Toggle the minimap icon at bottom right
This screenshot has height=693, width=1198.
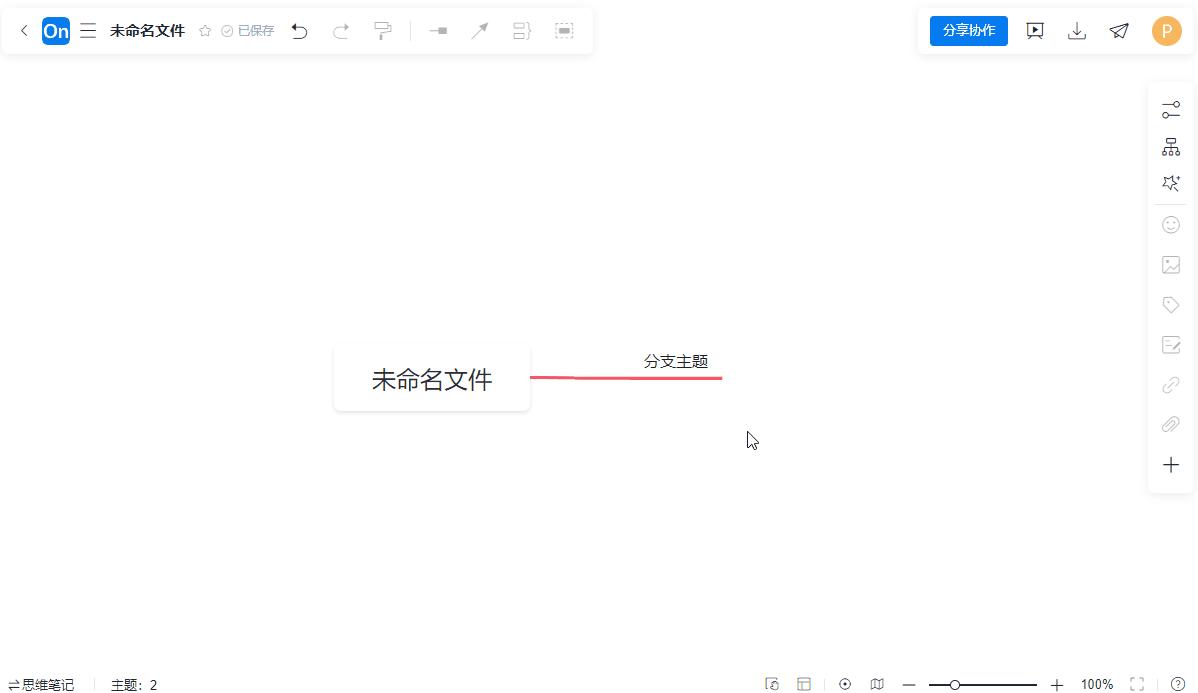[877, 684]
